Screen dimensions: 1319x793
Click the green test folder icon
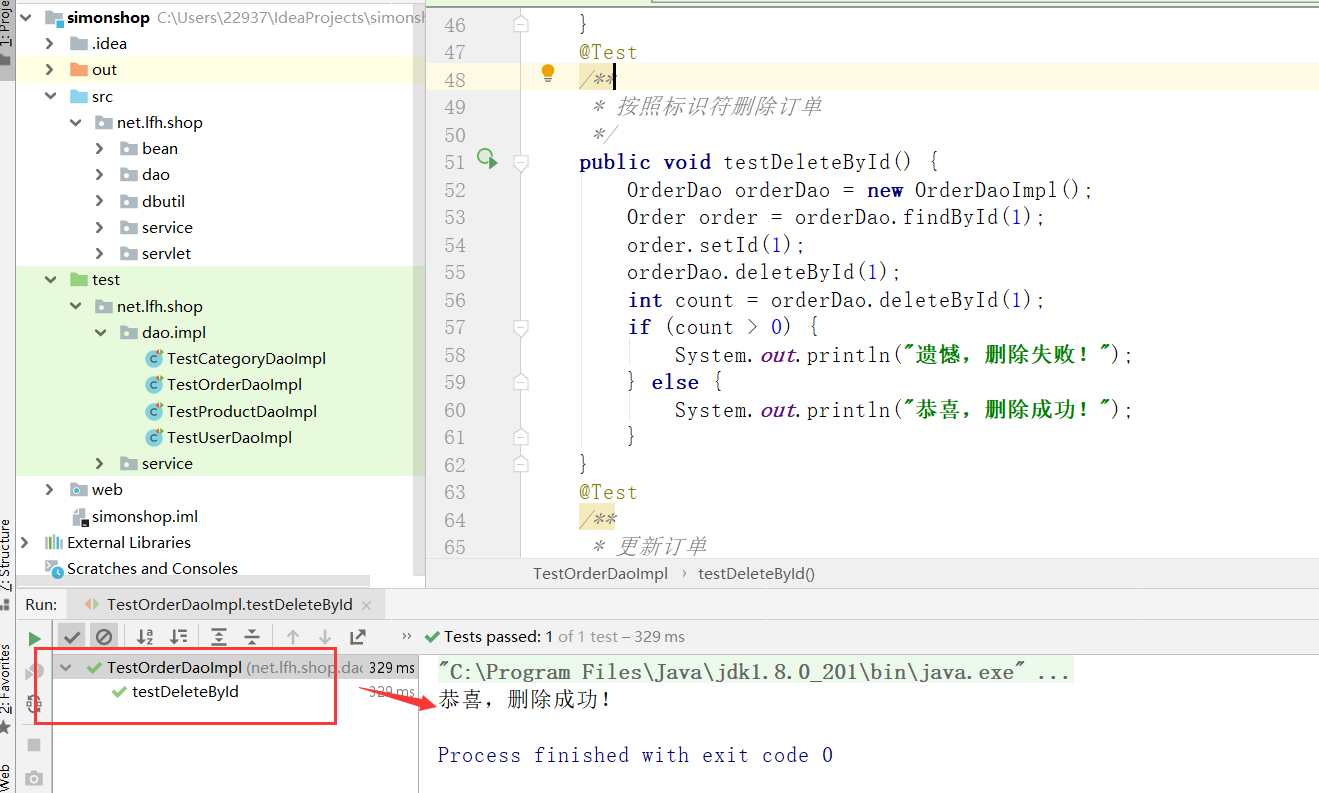pos(78,279)
